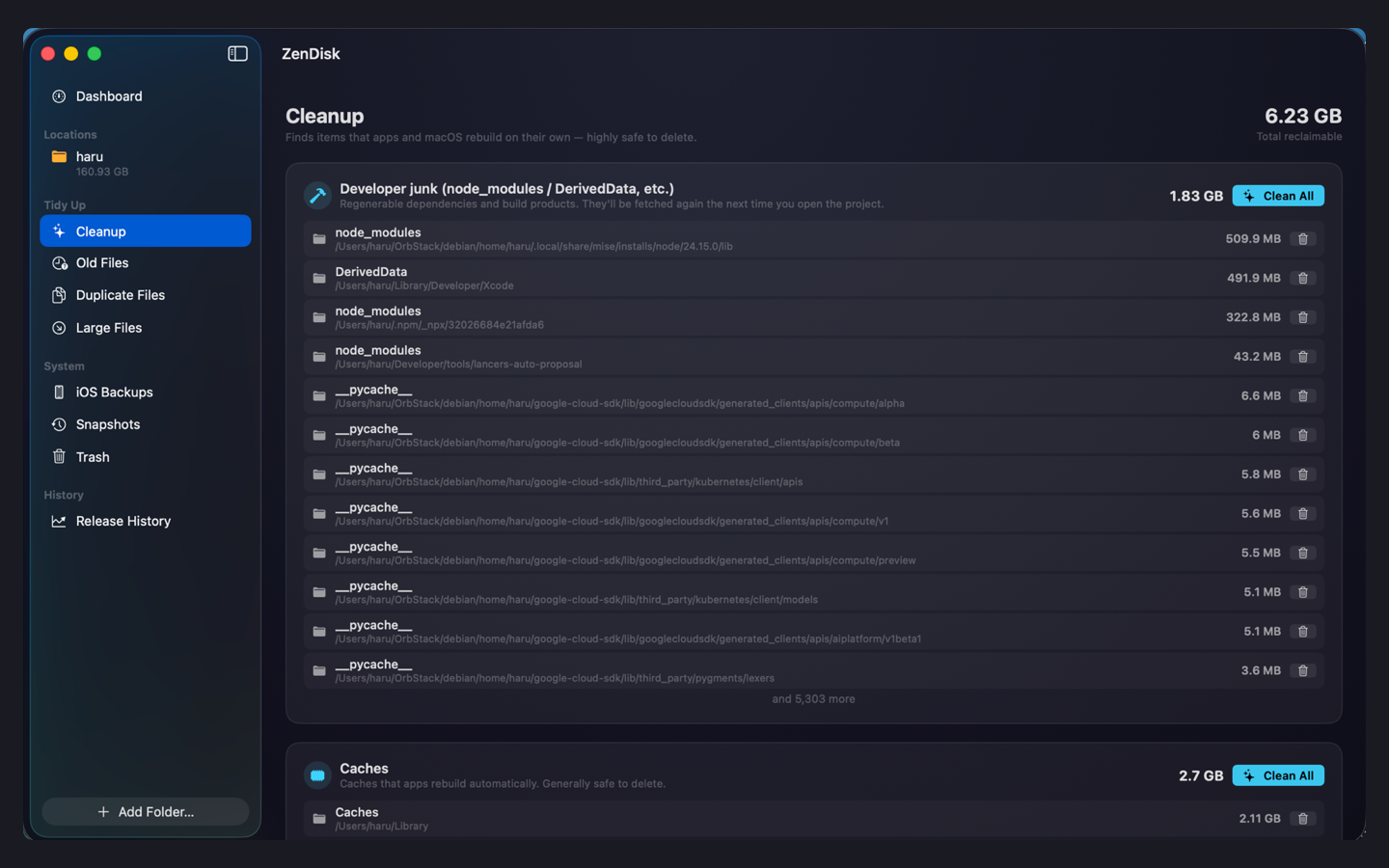This screenshot has width=1389, height=868.
Task: Click folder icon of _npx node_modules row
Action: click(319, 317)
